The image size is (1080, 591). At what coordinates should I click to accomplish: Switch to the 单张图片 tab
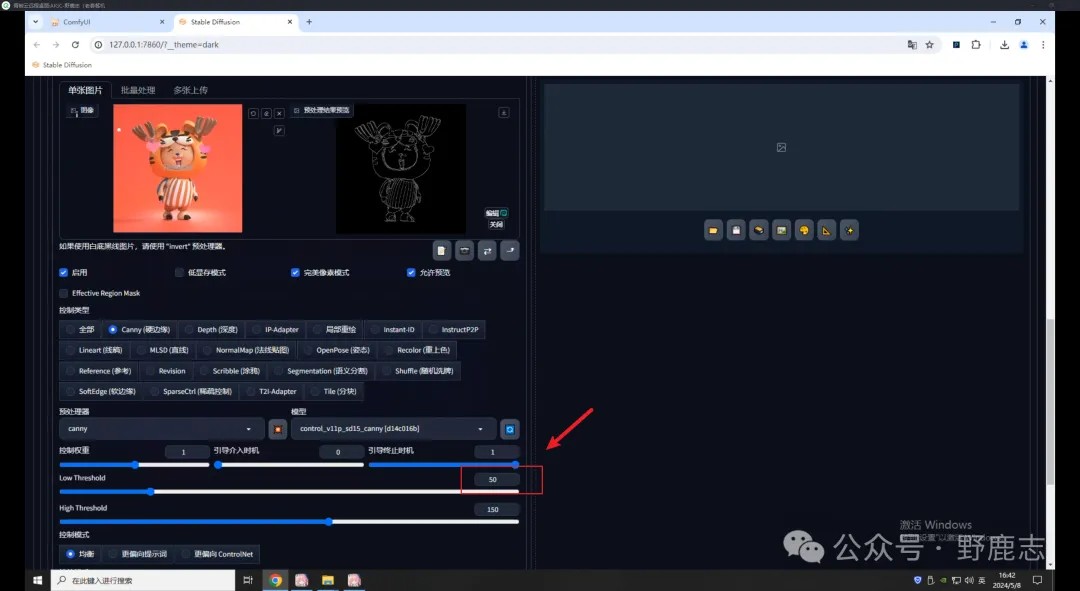pos(85,90)
